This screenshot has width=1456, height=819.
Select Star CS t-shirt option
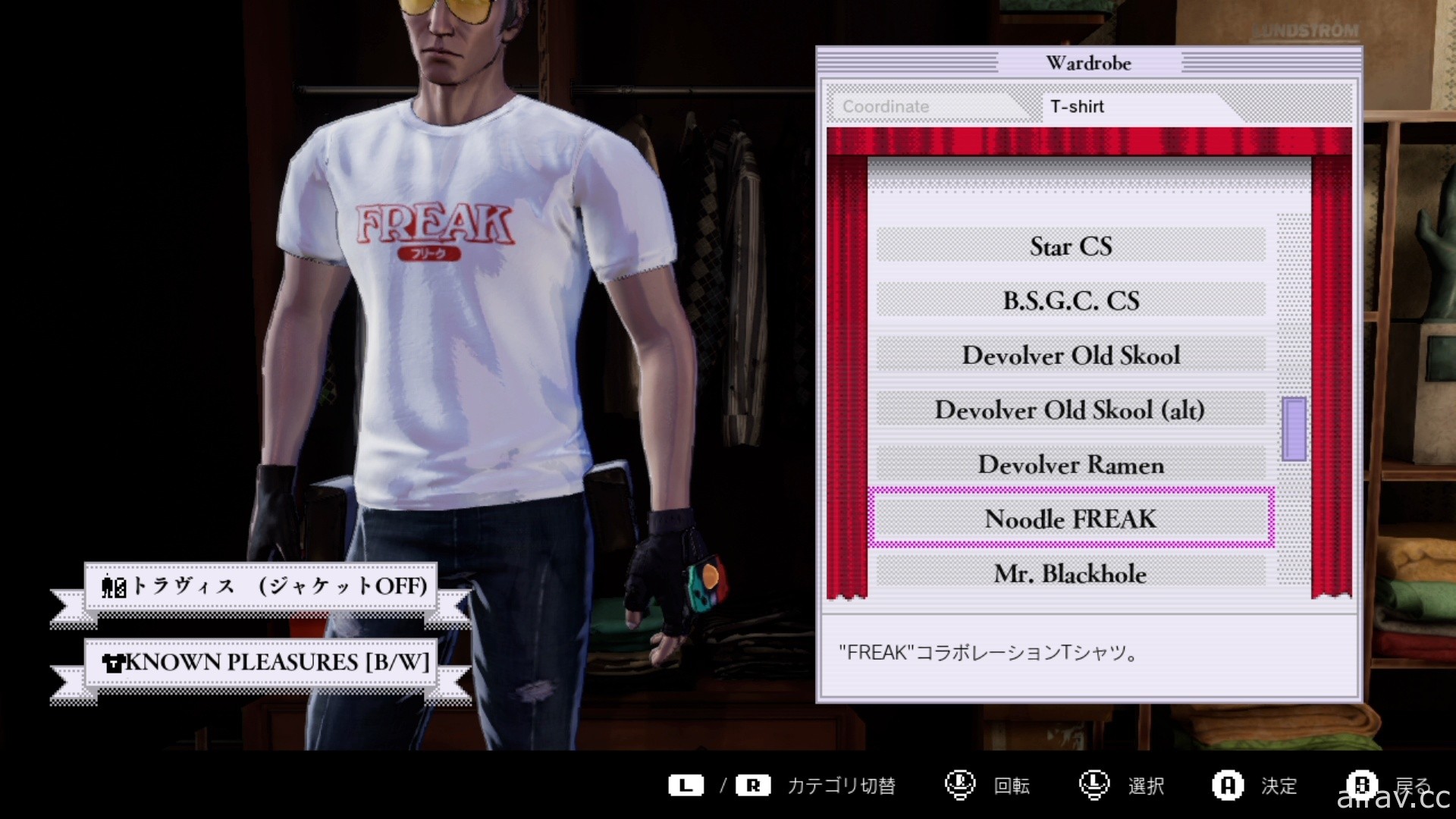click(x=1071, y=245)
